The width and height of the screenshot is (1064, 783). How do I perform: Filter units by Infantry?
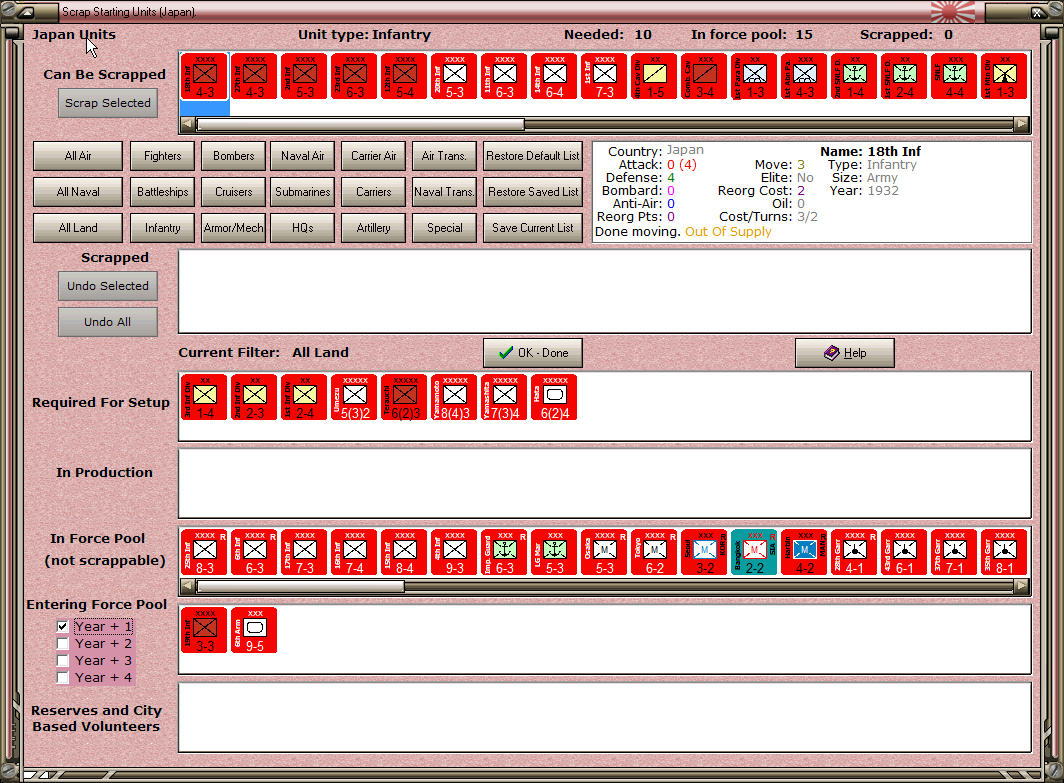pyautogui.click(x=162, y=228)
